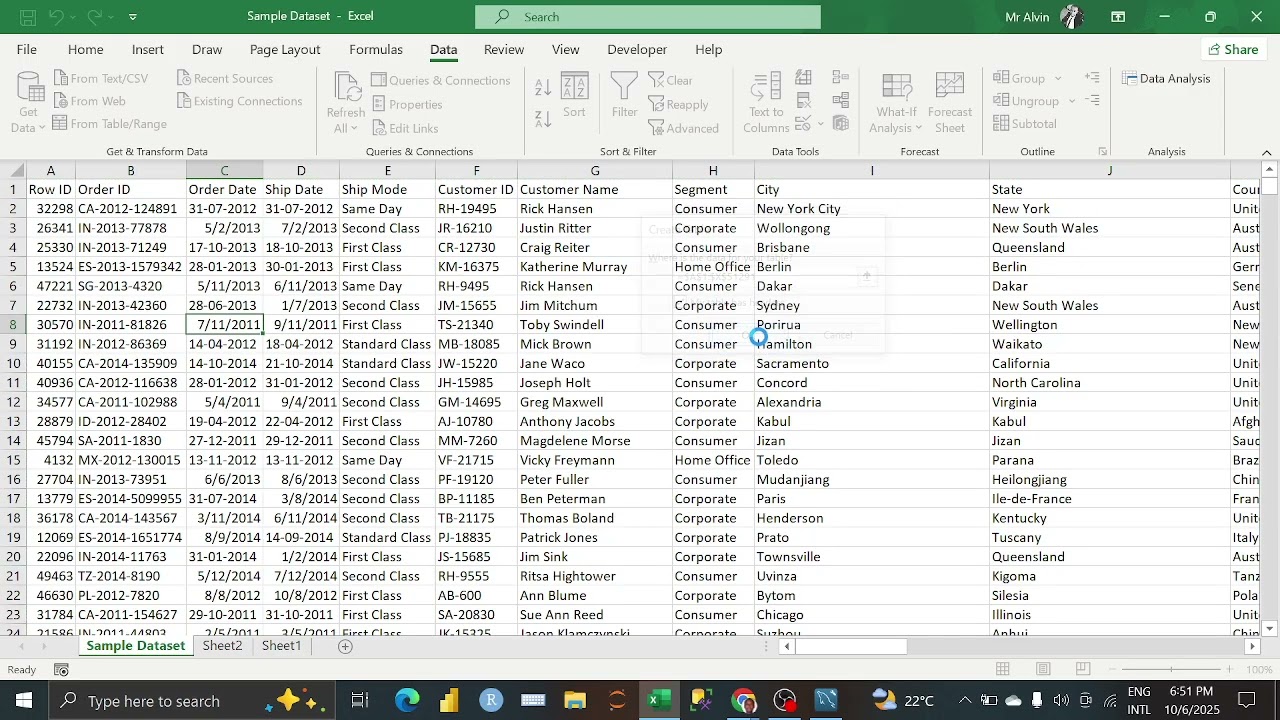The image size is (1280, 720).
Task: Open the Formulas tab
Action: [376, 49]
